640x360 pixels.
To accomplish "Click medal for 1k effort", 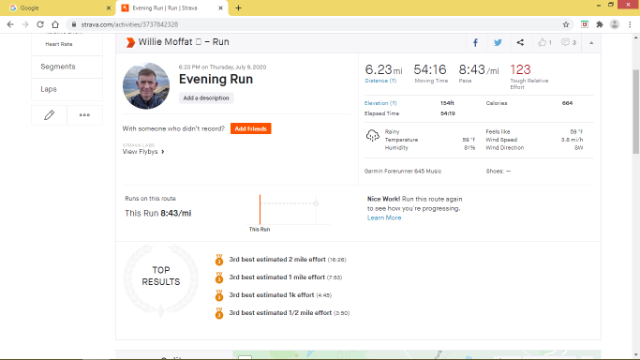I will (219, 295).
